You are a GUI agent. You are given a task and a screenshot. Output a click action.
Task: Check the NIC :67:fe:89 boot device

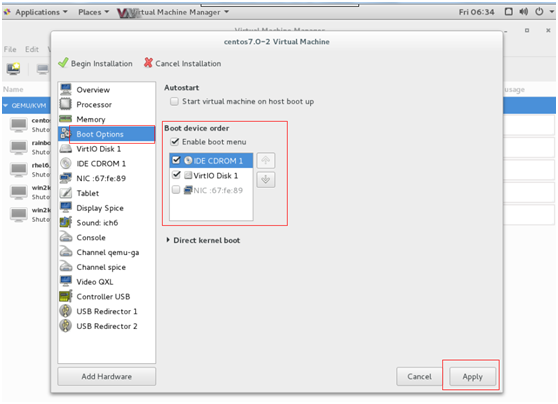click(176, 190)
